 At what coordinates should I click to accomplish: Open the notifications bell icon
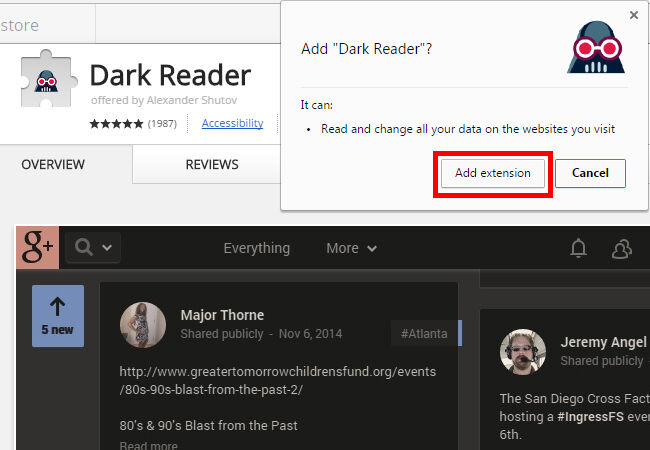point(578,248)
